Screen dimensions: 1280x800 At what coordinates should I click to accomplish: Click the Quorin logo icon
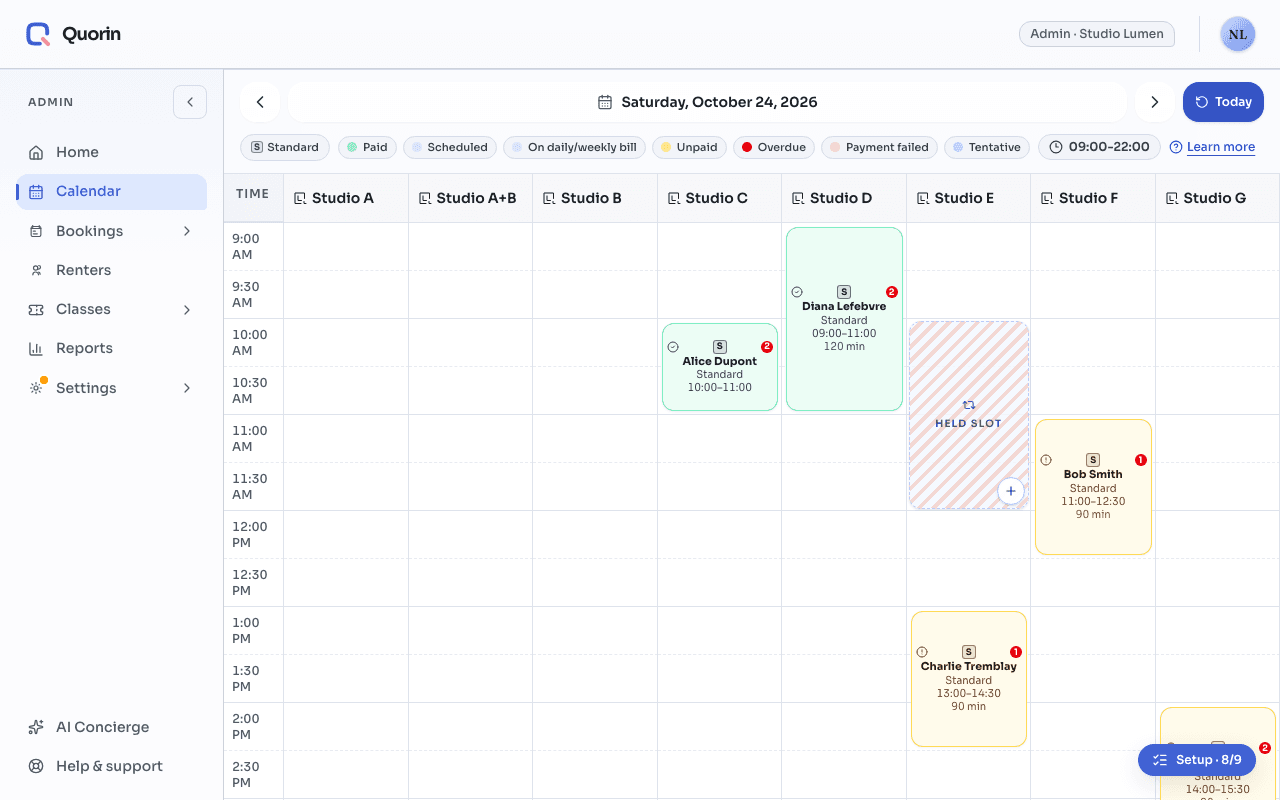(x=38, y=34)
